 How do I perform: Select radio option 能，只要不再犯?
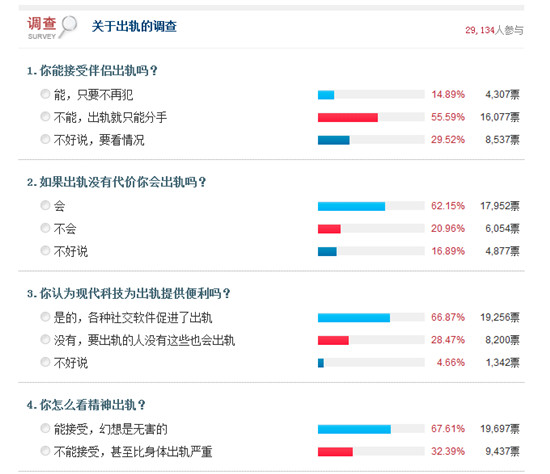click(x=45, y=94)
